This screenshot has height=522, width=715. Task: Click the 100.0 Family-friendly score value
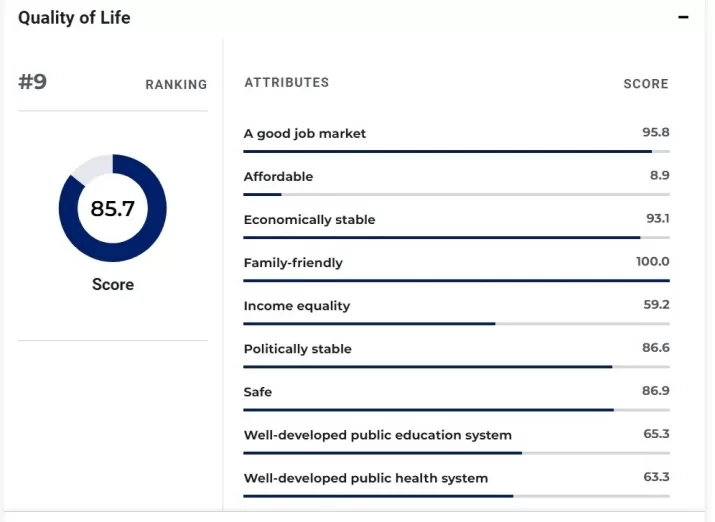pyautogui.click(x=652, y=262)
